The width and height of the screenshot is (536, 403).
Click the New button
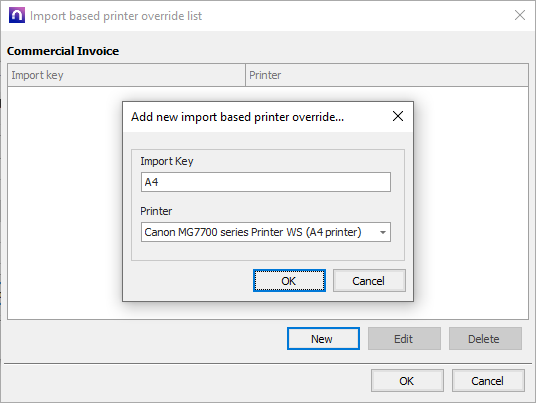(x=323, y=339)
